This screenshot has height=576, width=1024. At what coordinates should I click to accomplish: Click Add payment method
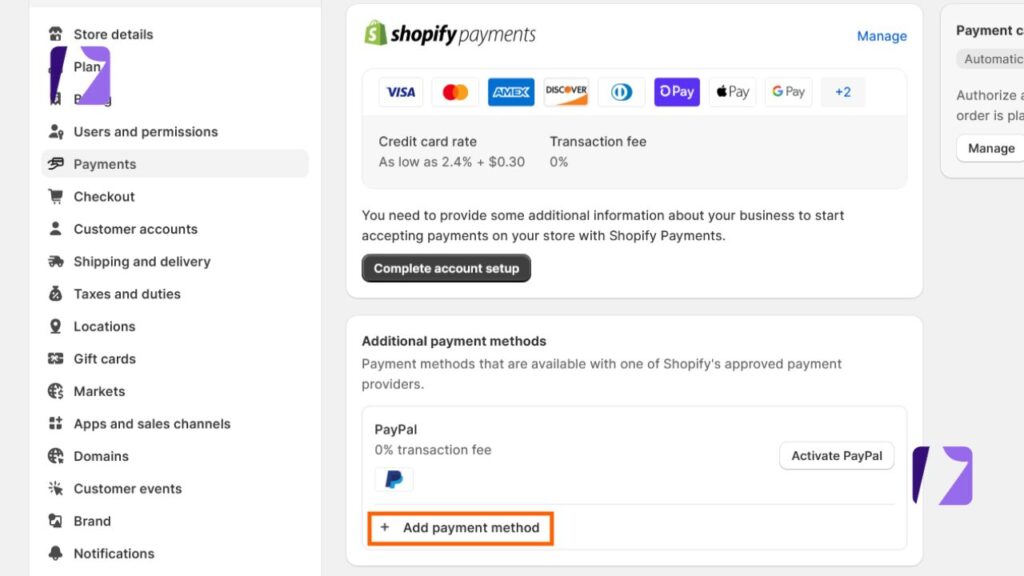460,527
